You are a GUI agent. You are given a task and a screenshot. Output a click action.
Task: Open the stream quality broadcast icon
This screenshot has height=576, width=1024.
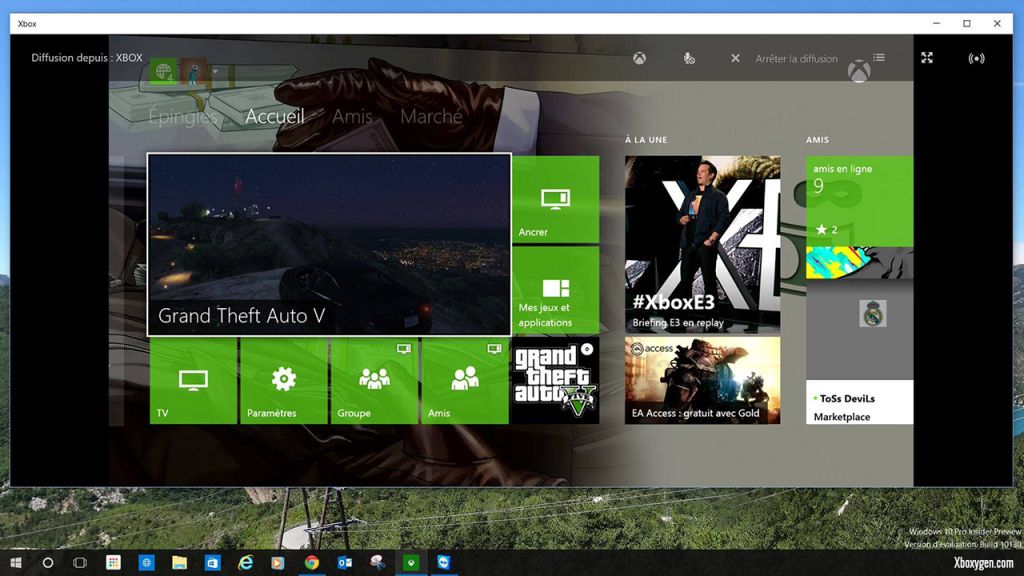(x=976, y=58)
